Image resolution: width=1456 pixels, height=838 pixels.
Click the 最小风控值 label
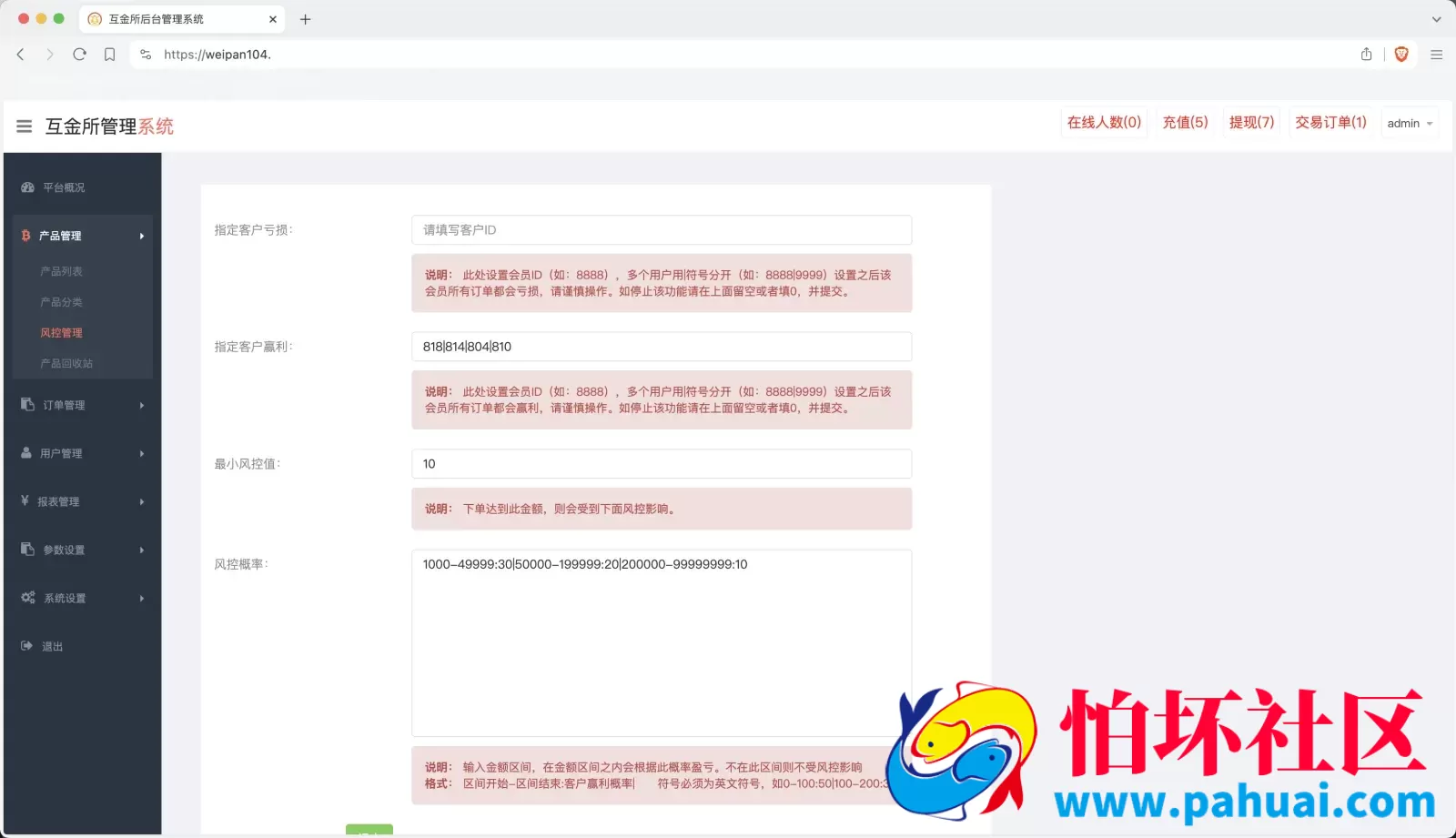[248, 464]
